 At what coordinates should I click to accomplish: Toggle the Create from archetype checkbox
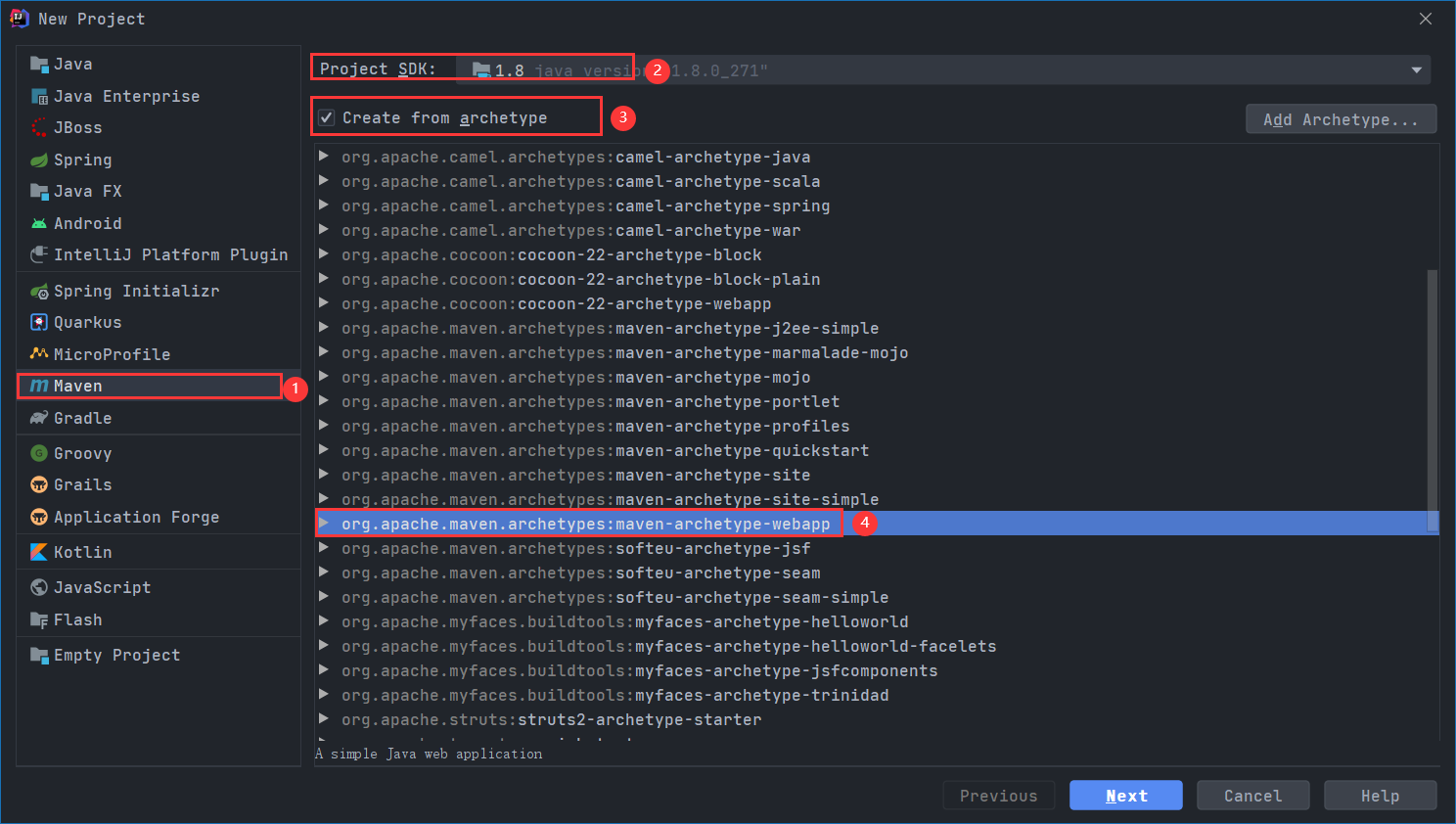tap(327, 117)
